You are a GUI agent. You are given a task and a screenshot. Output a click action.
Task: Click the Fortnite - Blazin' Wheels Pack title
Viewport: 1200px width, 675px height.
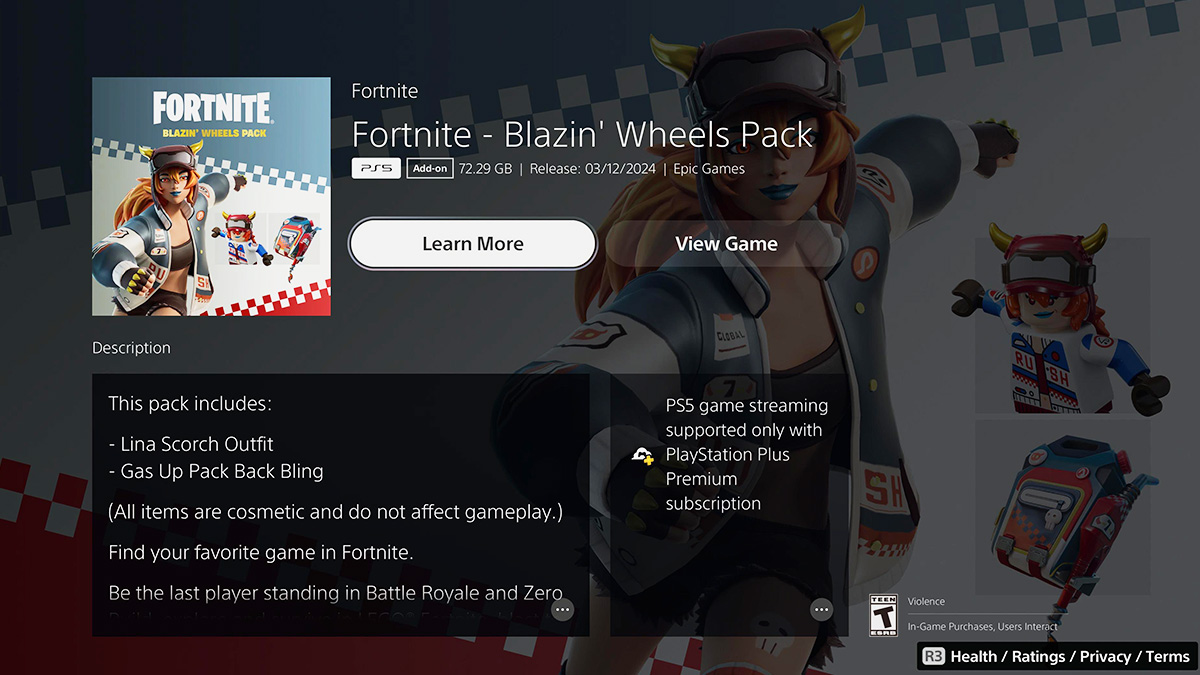coord(583,133)
